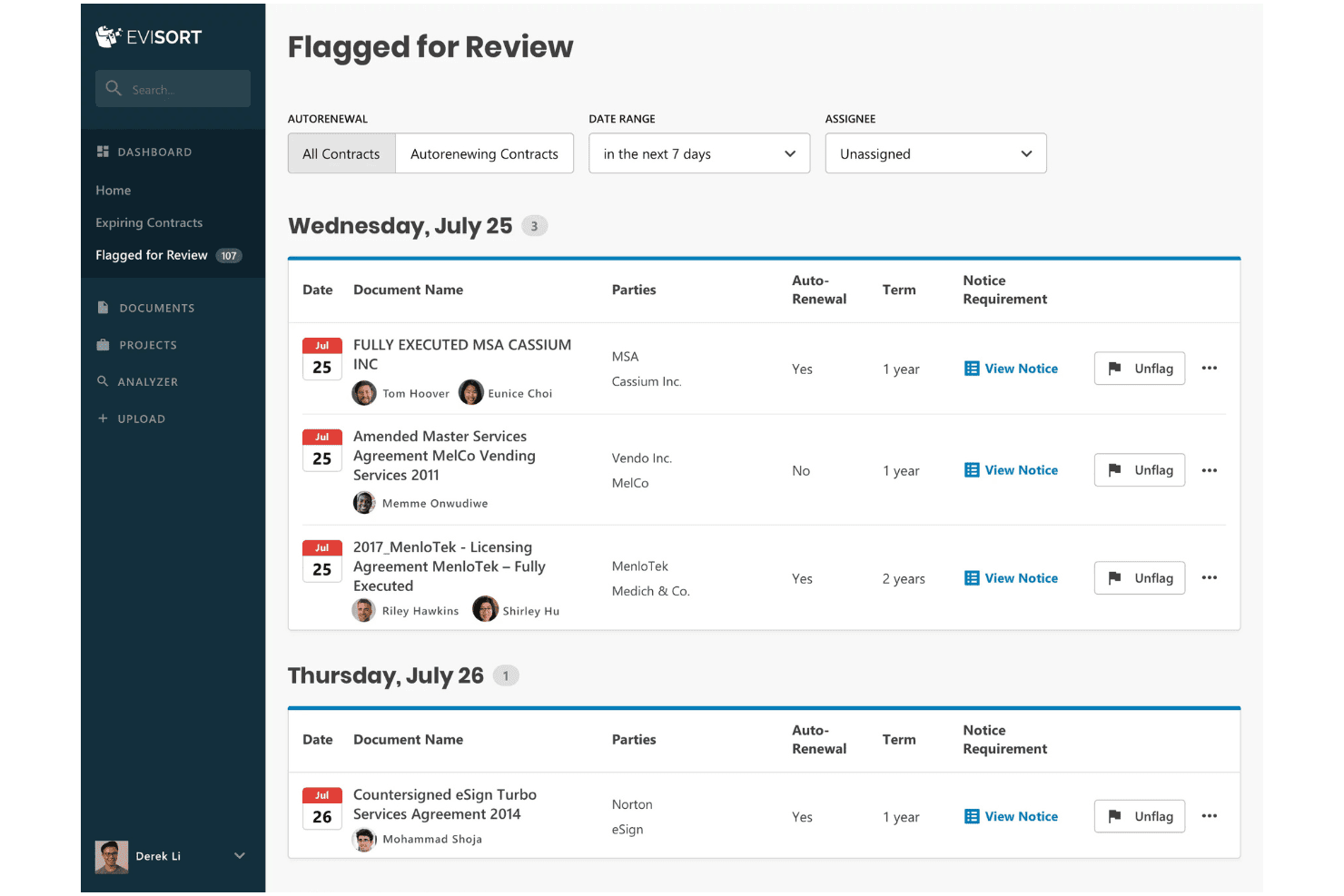Viewport: 1344px width, 896px height.
Task: Click Riley Hawkins' avatar
Action: pyautogui.click(x=364, y=610)
